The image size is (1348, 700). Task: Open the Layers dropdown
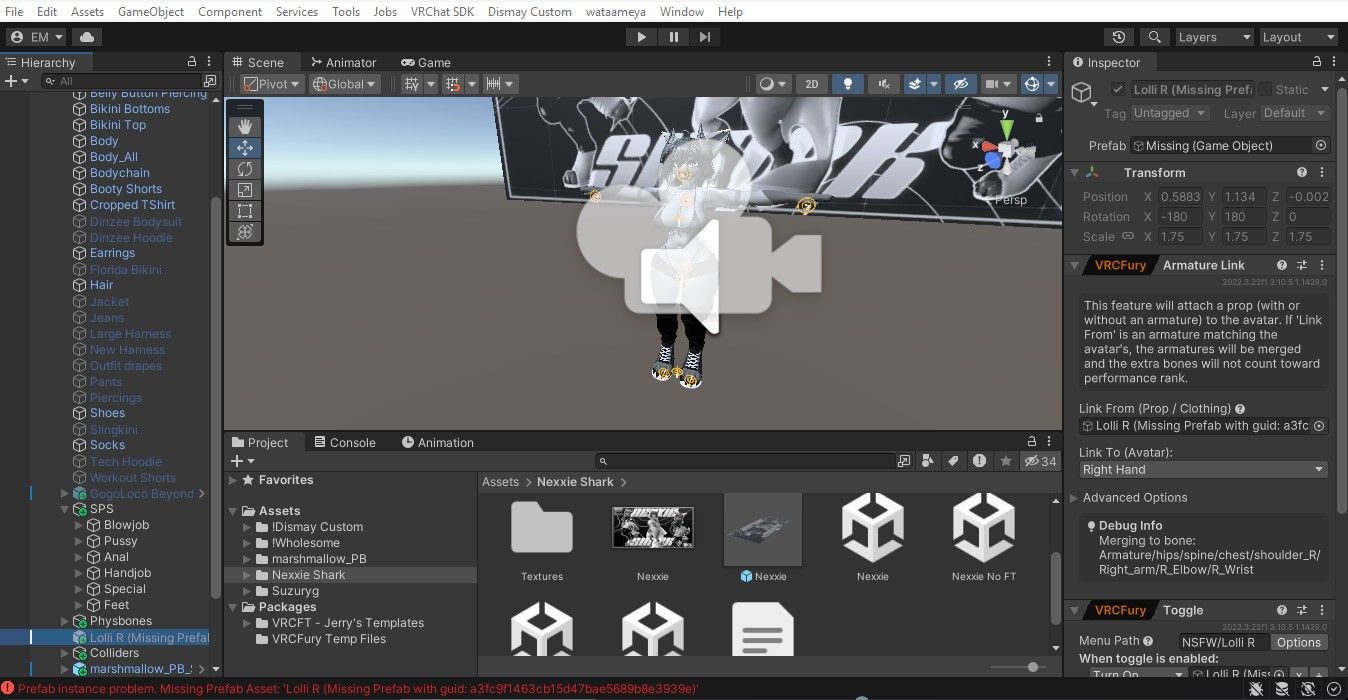coord(1213,37)
